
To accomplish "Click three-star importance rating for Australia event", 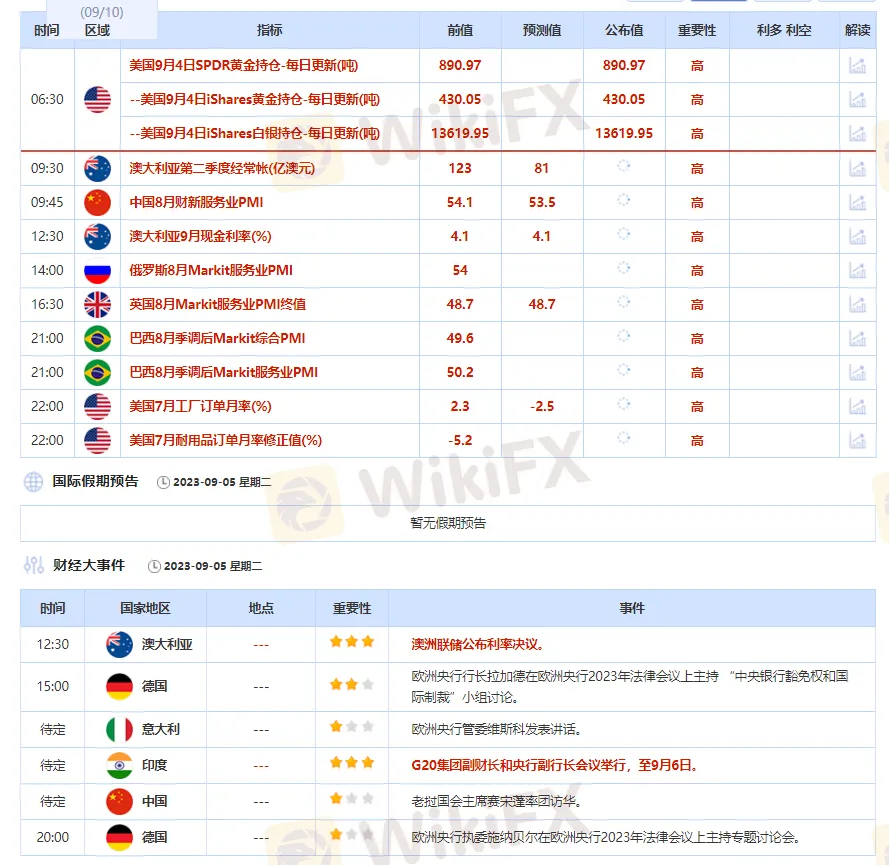I will point(351,643).
